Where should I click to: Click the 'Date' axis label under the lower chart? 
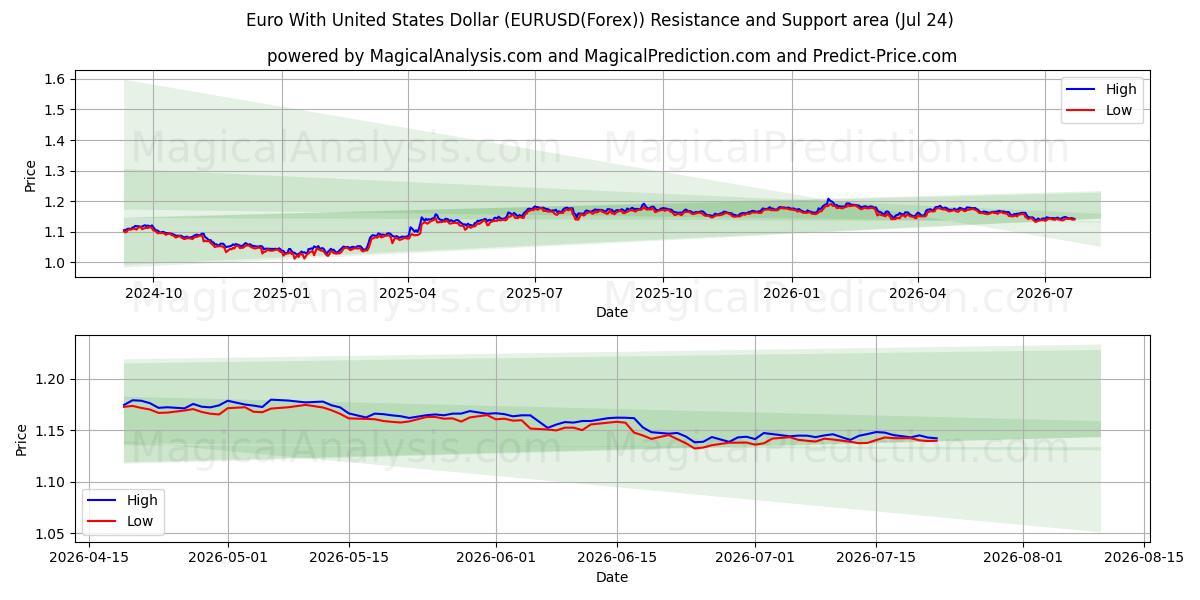pyautogui.click(x=612, y=577)
